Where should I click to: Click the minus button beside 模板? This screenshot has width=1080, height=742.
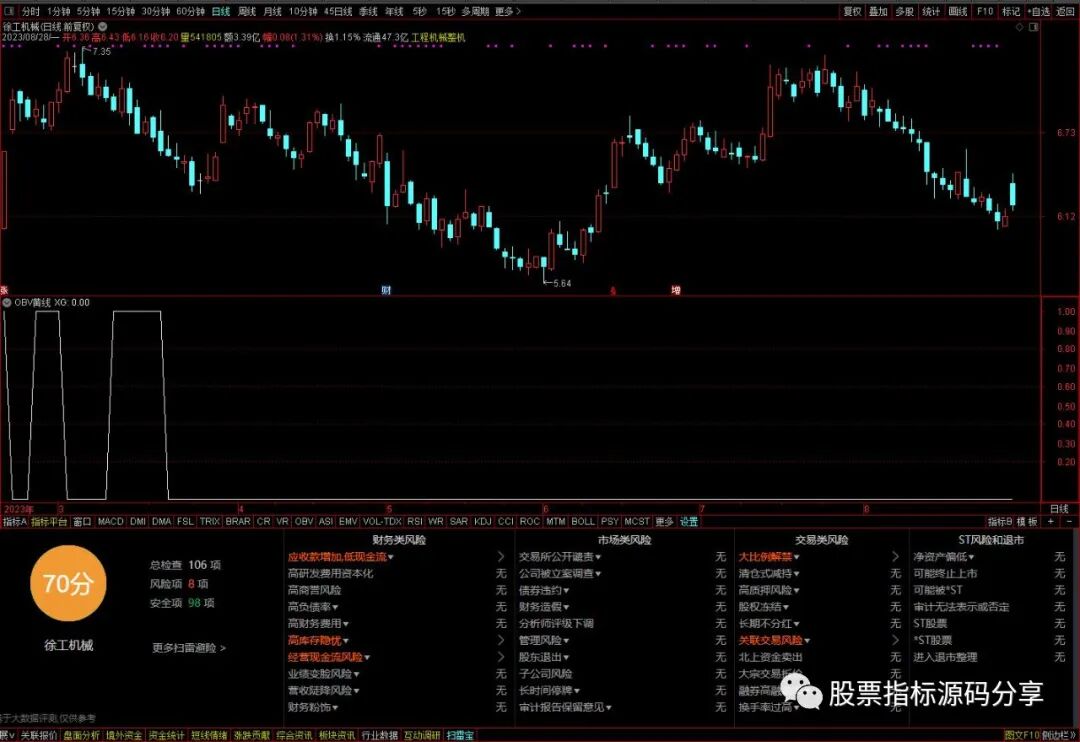1068,522
